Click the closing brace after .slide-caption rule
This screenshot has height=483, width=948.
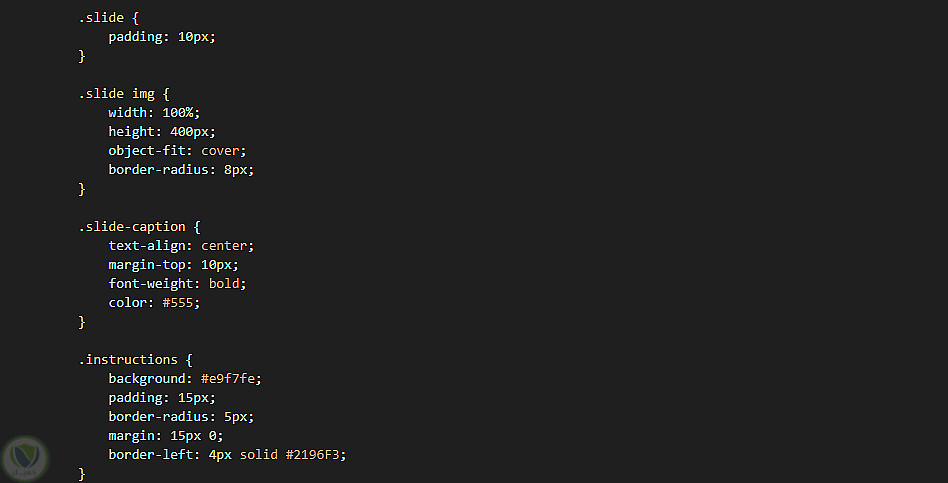(83, 322)
